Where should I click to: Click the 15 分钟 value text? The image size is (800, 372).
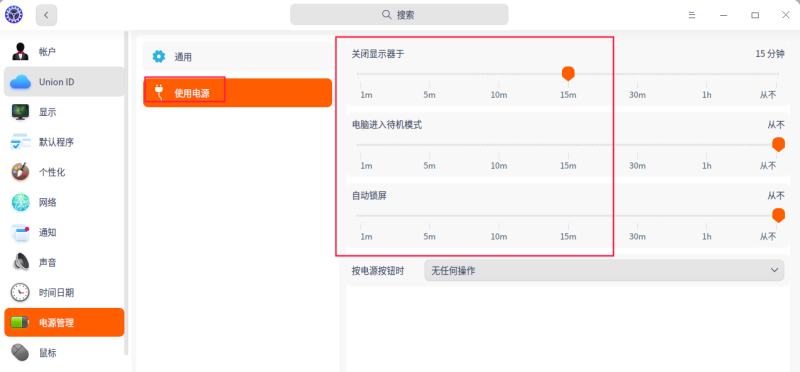pos(770,54)
